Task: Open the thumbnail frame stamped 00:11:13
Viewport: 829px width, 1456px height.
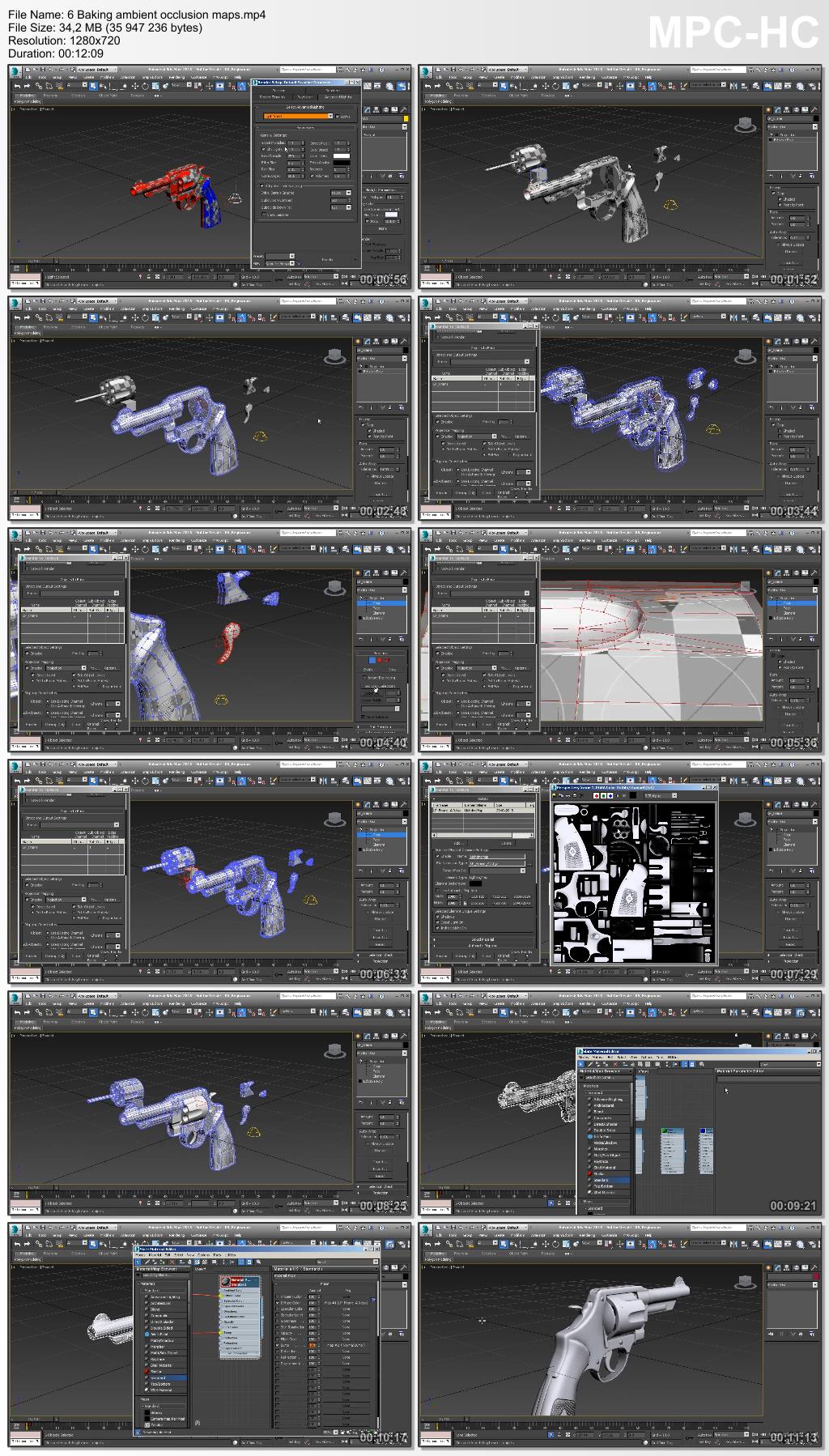Action: coord(620,1335)
